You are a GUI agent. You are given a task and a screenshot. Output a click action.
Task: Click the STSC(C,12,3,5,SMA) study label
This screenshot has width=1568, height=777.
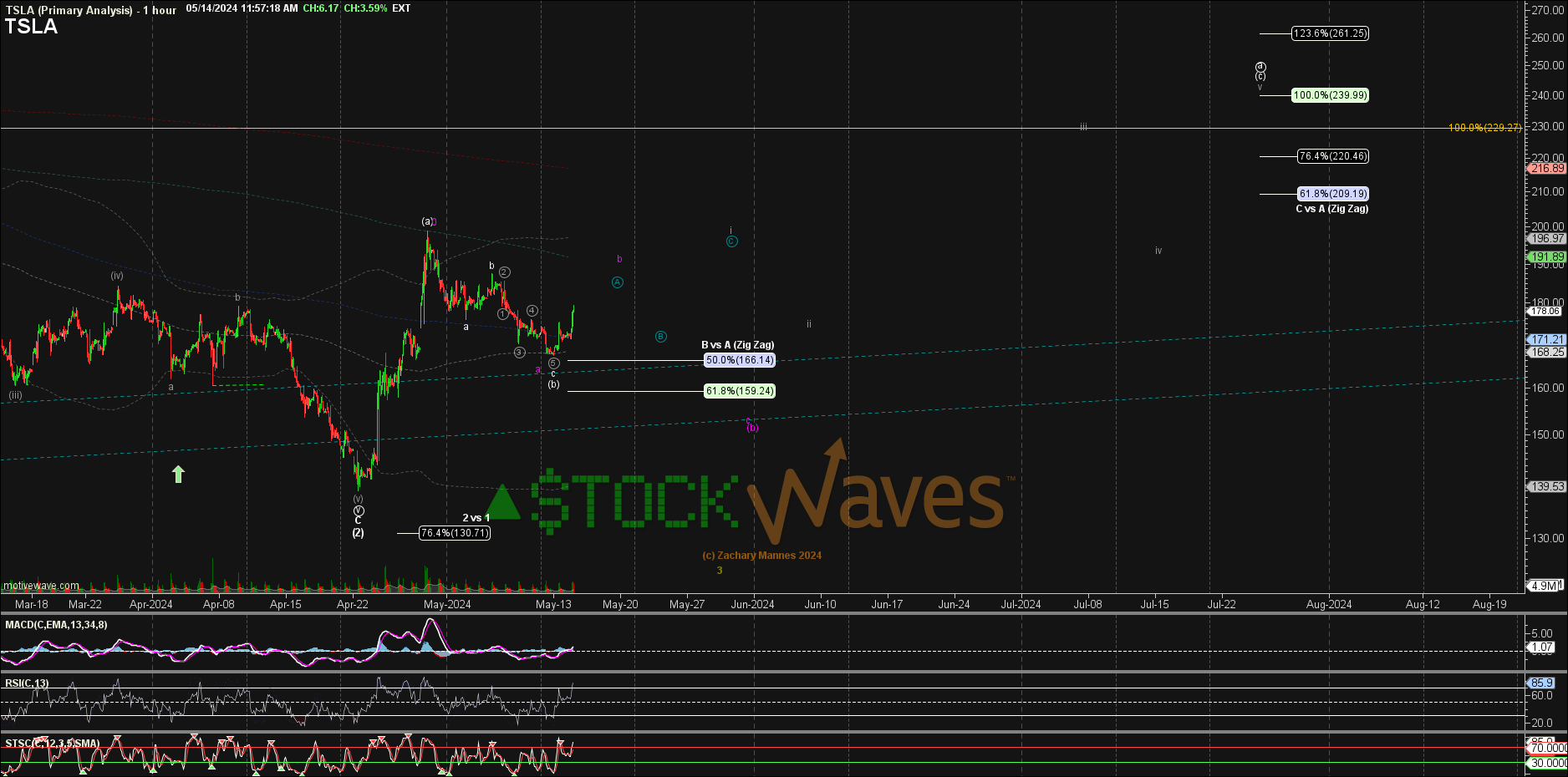[53, 744]
